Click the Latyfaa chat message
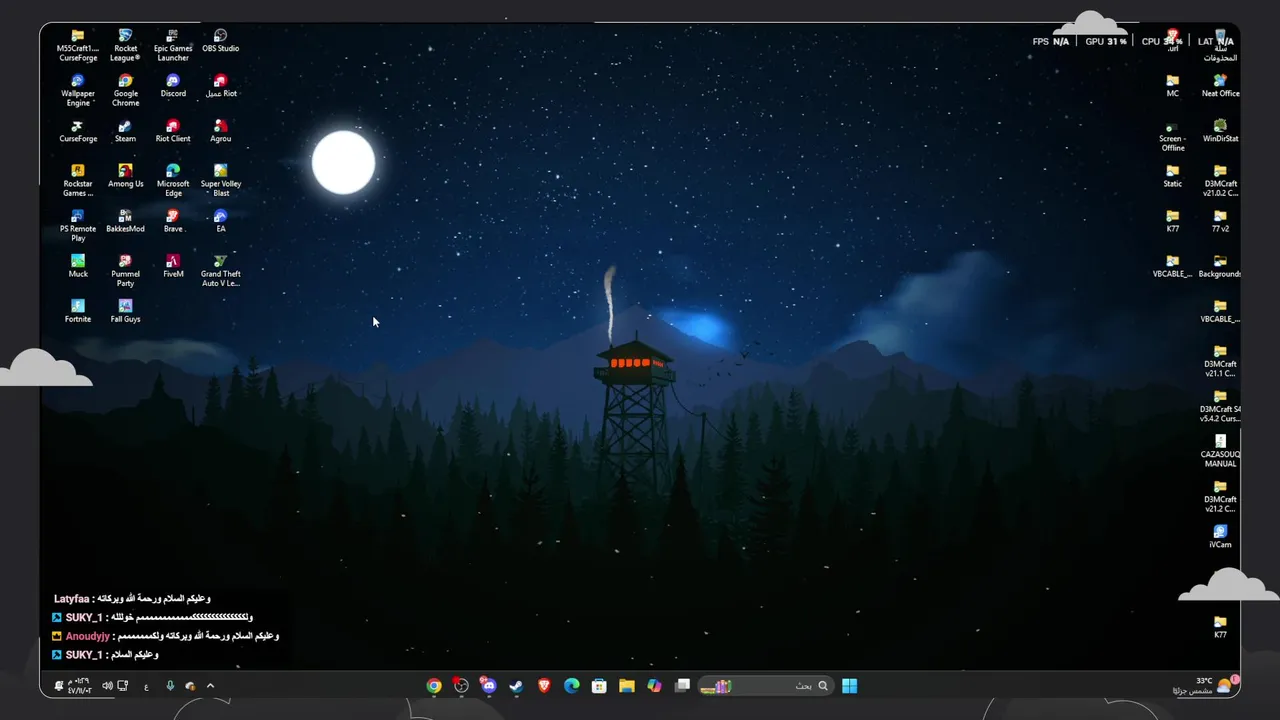 pyautogui.click(x=132, y=598)
